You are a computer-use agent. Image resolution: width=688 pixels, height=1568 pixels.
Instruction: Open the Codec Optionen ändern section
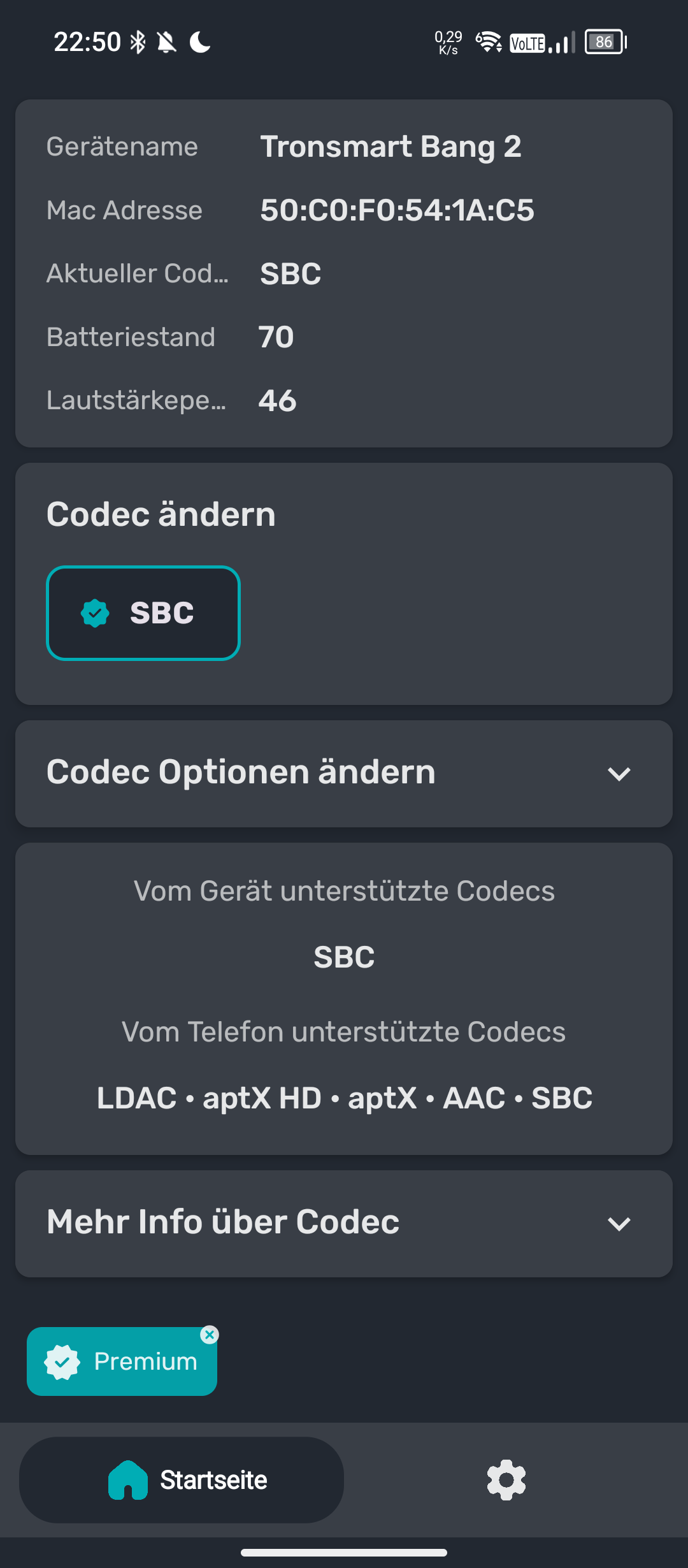tap(241, 773)
